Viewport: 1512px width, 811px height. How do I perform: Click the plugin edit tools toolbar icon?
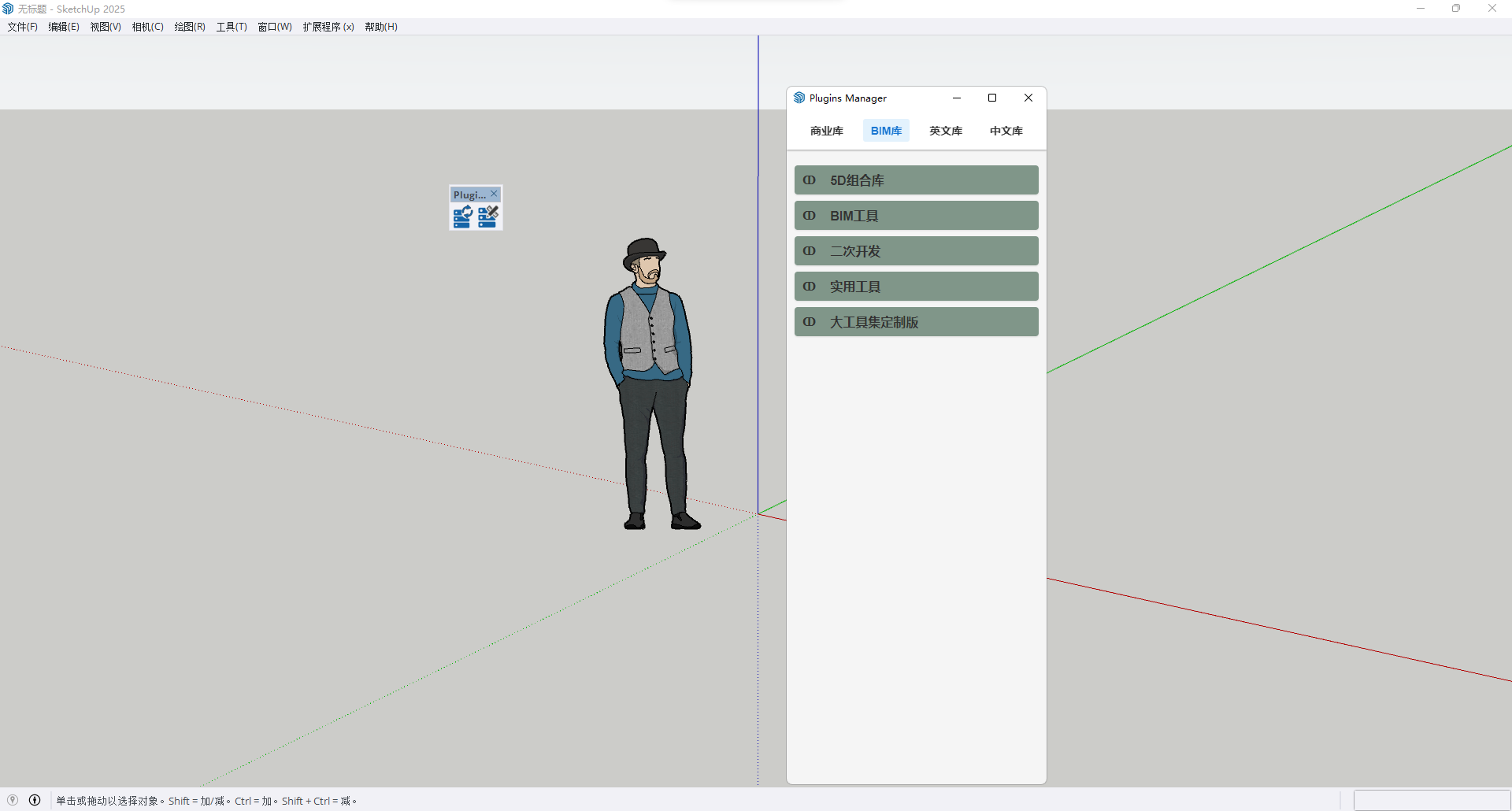(x=488, y=217)
